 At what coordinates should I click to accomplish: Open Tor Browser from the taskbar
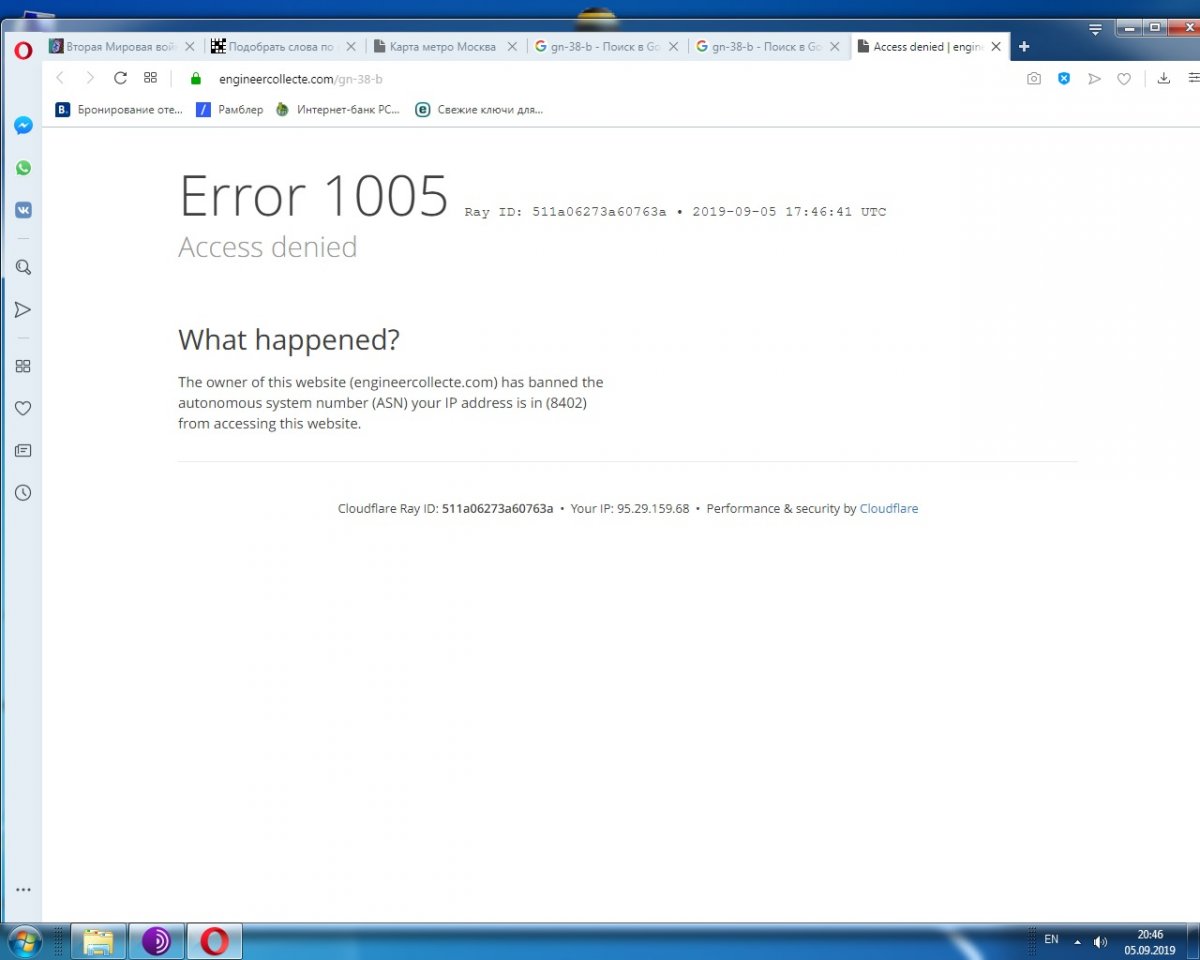pyautogui.click(x=156, y=941)
